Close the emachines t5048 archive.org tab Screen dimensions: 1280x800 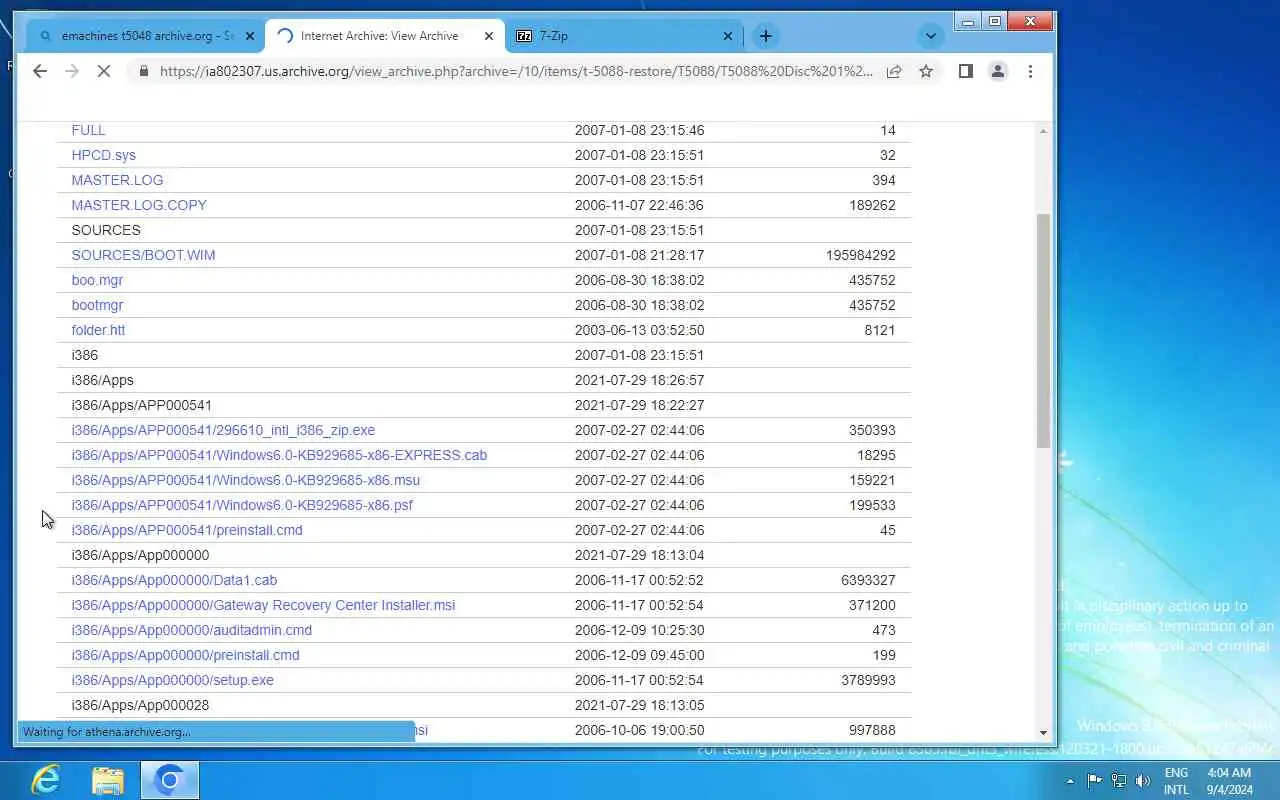(250, 36)
